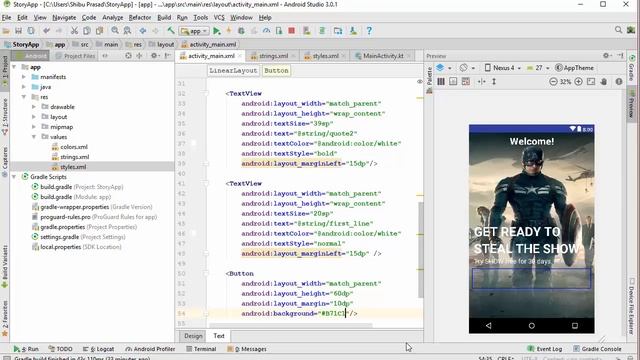Select the phone preview button outline
The width and height of the screenshot is (640, 360).
click(531, 279)
